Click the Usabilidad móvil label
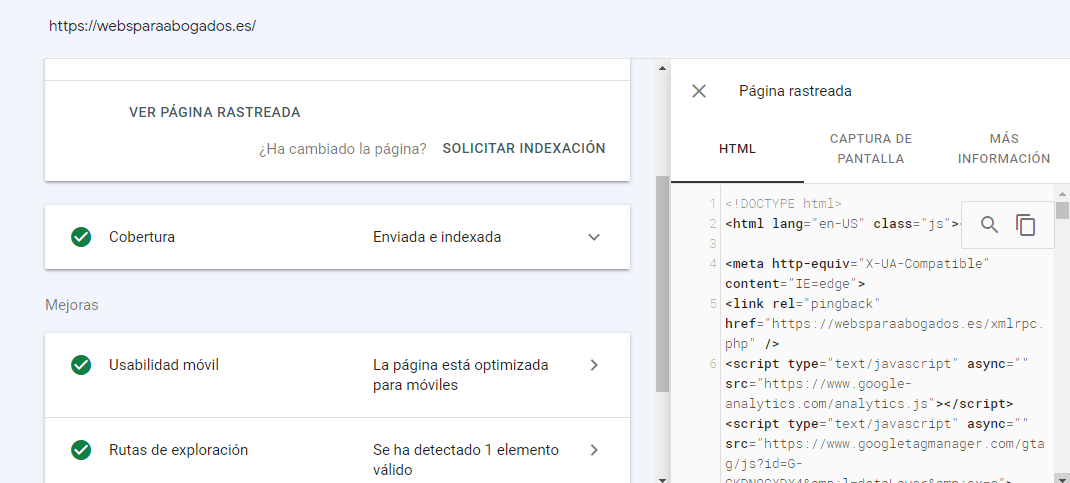 click(164, 365)
